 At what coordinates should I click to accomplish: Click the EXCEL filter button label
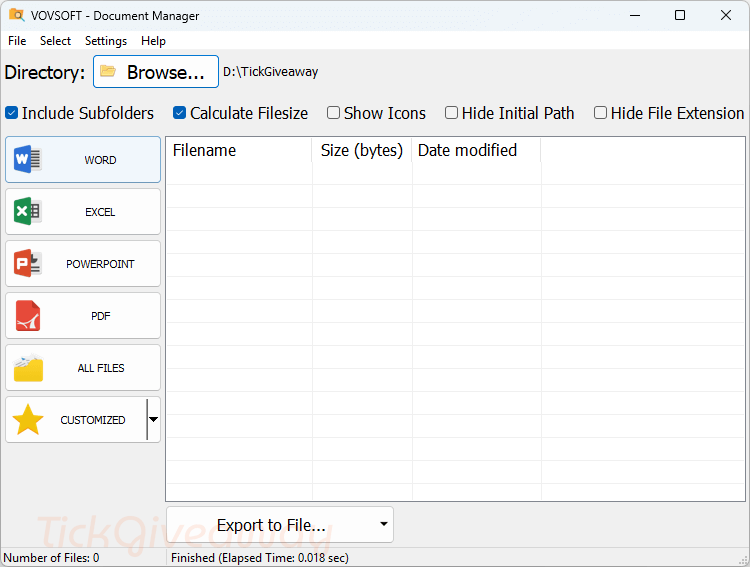click(100, 212)
